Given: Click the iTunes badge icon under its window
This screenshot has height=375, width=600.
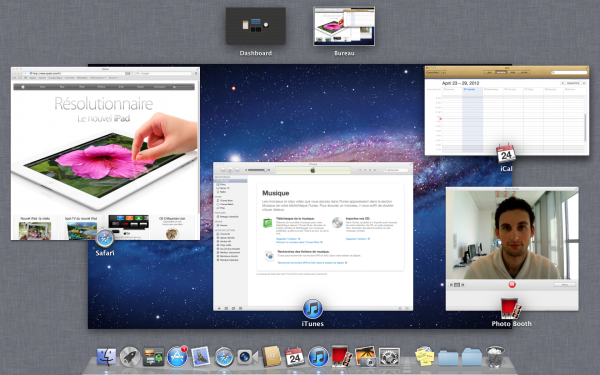Looking at the screenshot, I should (313, 309).
